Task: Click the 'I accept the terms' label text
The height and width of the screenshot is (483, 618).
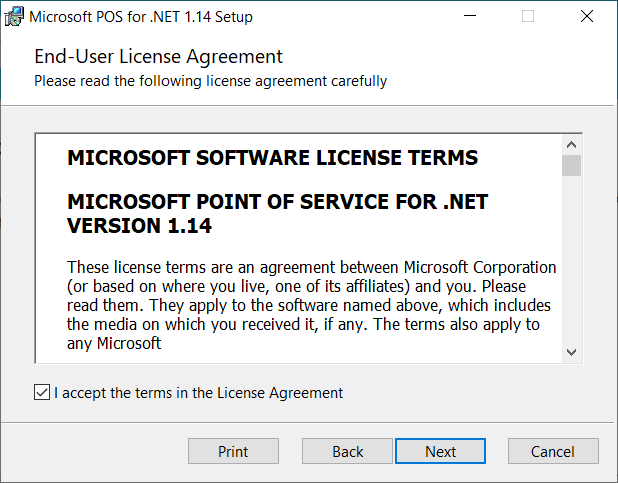Action: click(198, 393)
